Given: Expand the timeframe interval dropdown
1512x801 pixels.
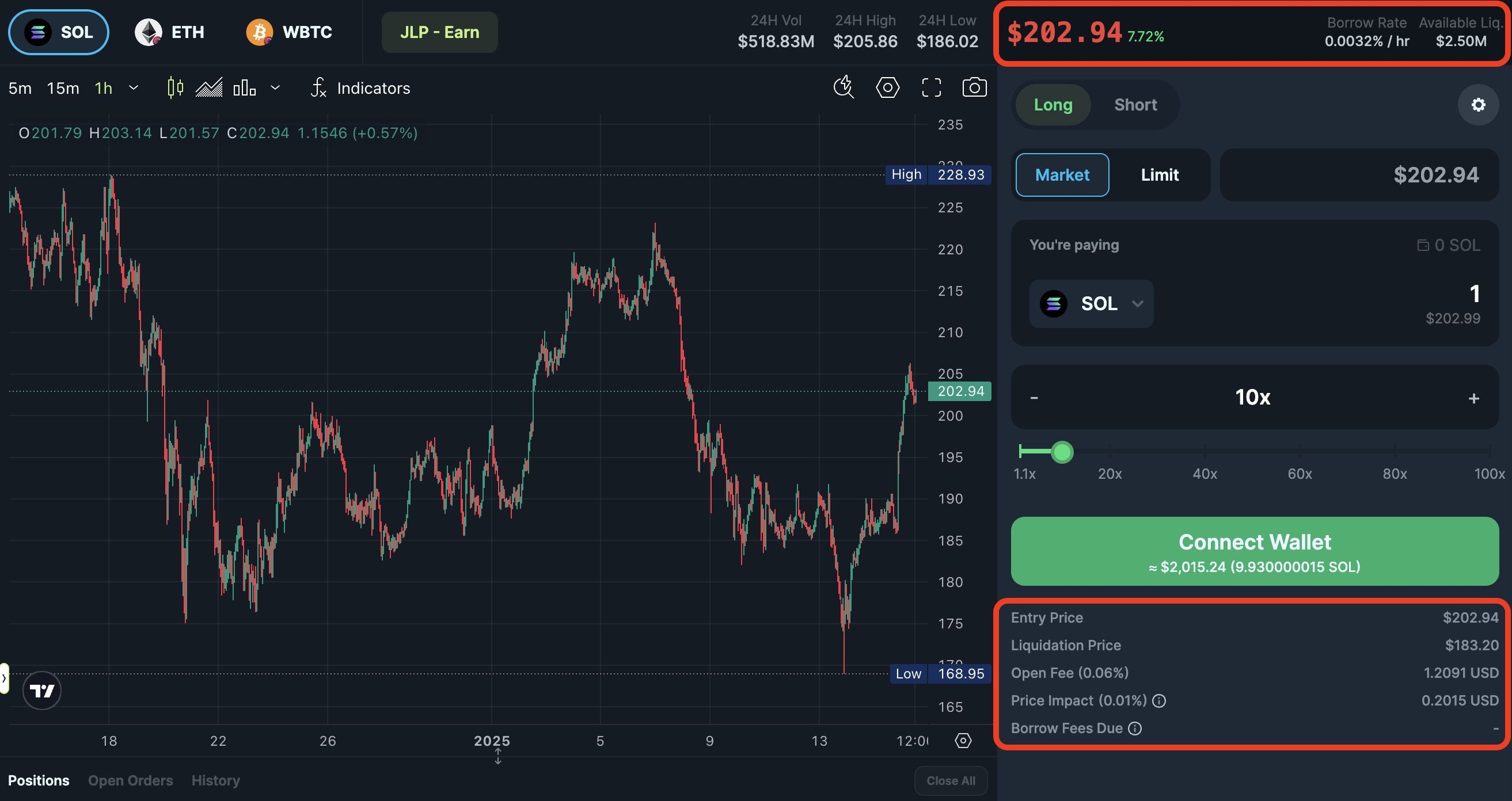Looking at the screenshot, I should point(134,88).
